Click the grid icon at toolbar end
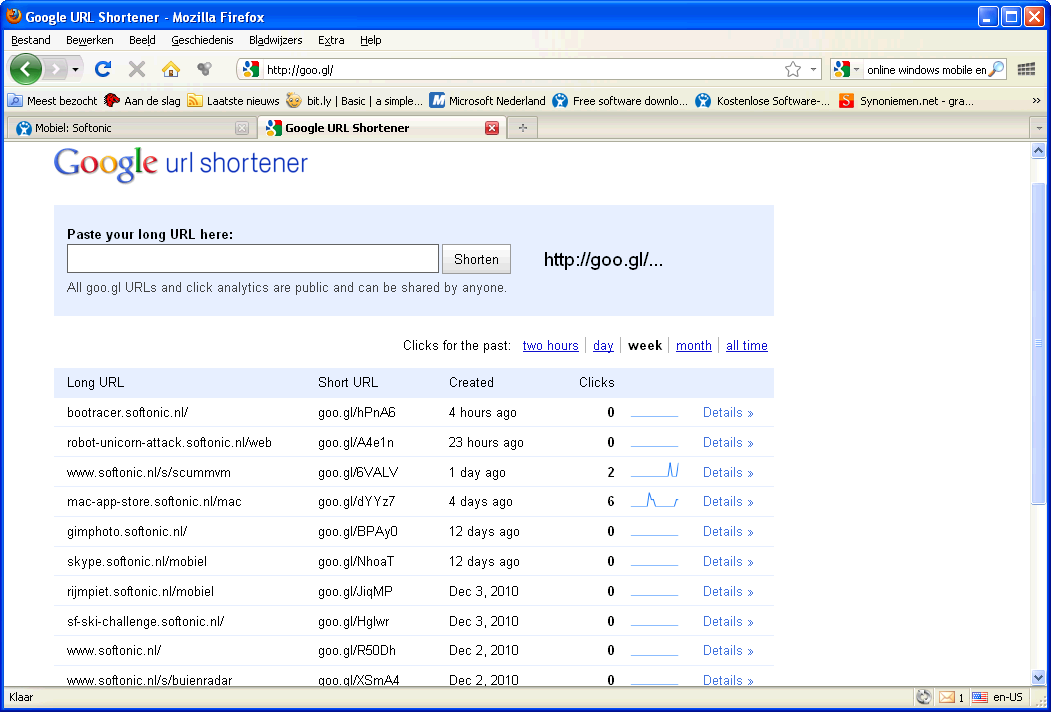 pyautogui.click(x=1026, y=69)
